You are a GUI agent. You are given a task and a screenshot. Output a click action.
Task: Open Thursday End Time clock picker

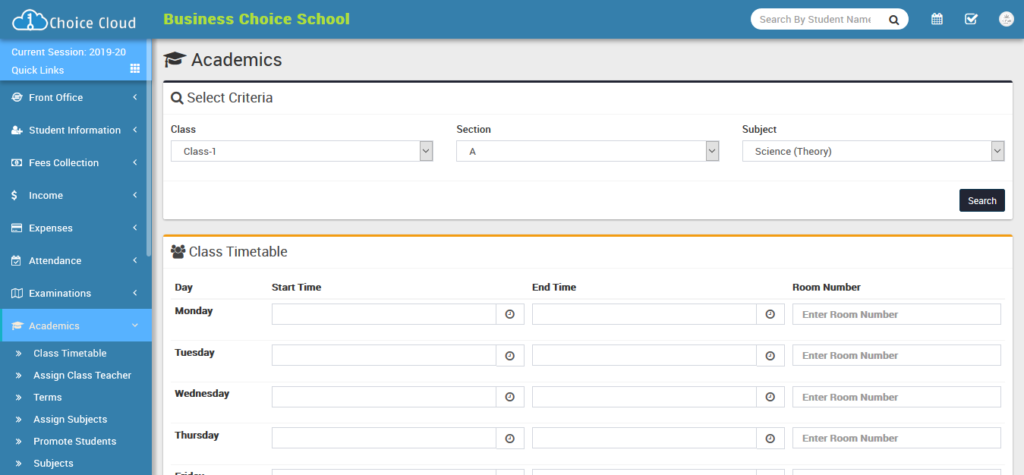coord(771,438)
